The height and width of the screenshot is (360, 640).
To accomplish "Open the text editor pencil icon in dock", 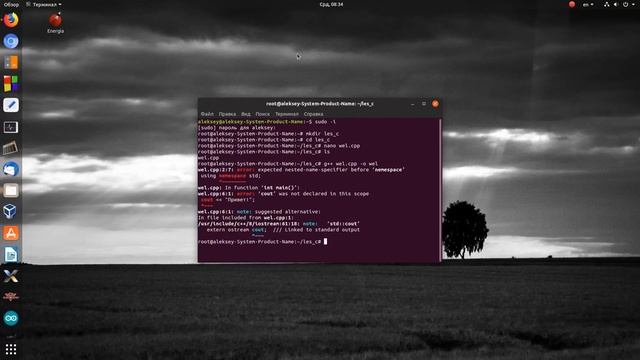I will pyautogui.click(x=11, y=105).
